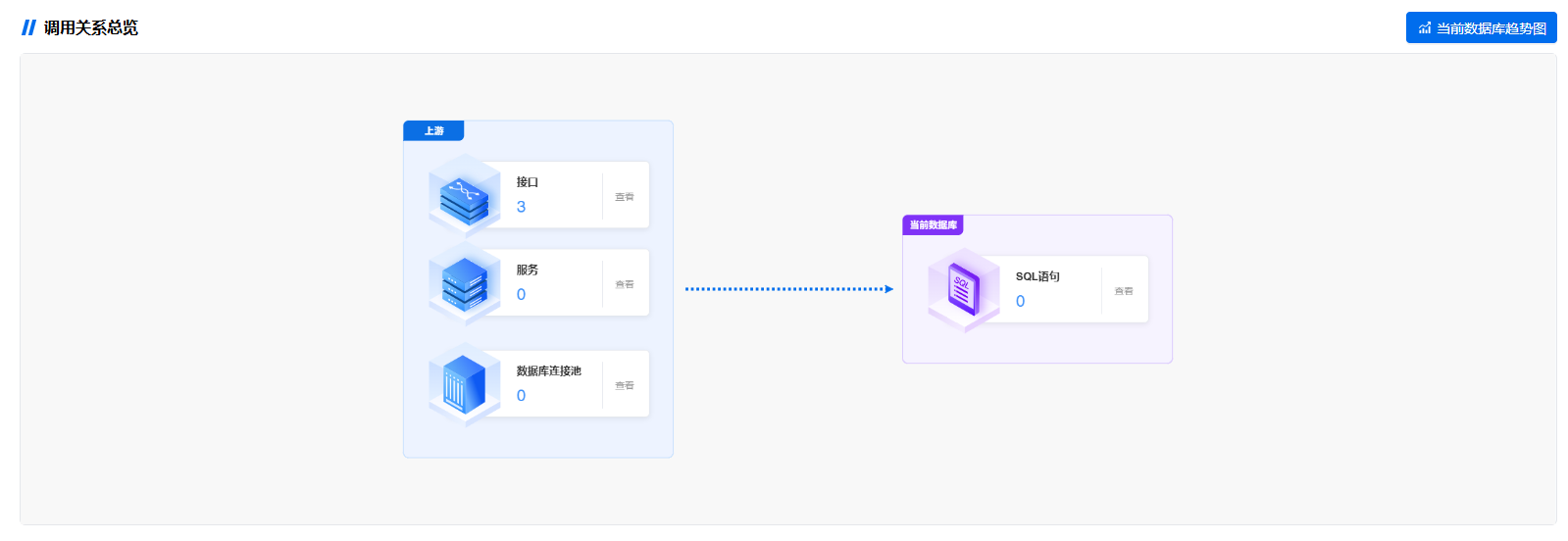The height and width of the screenshot is (541, 1568).
Task: Click the 服务 server stack icon
Action: coord(464,283)
